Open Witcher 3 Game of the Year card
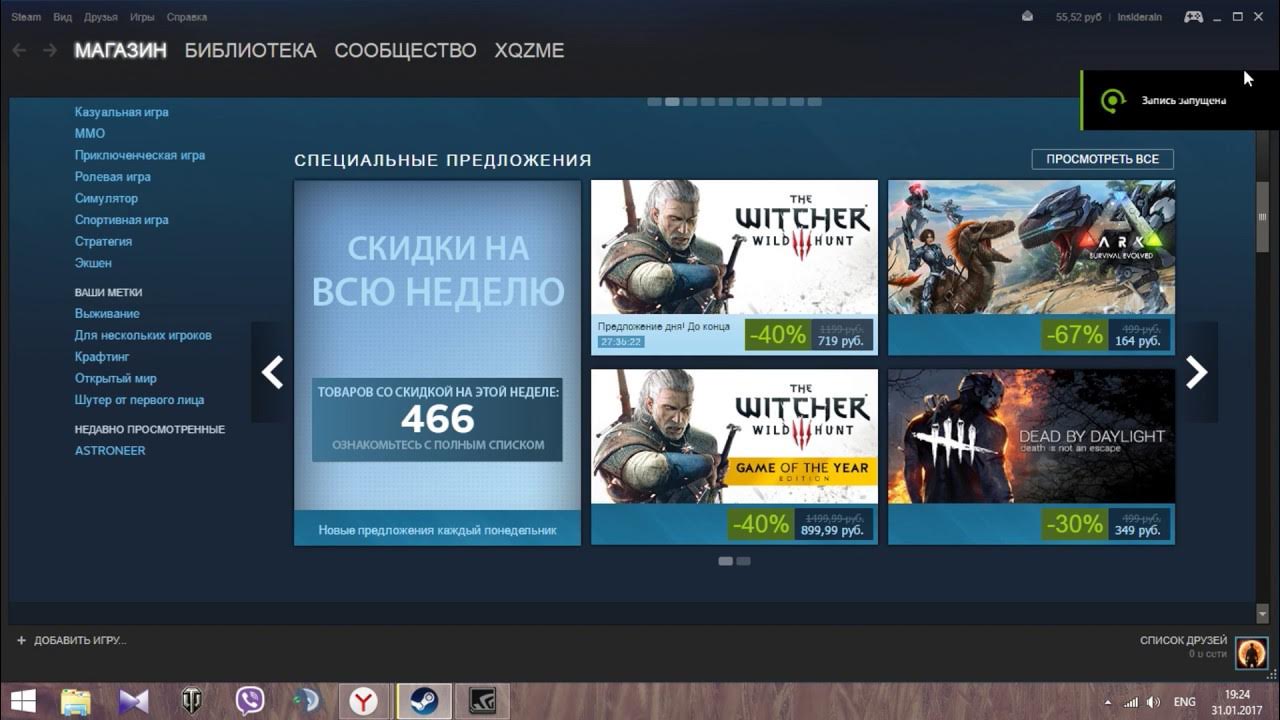The height and width of the screenshot is (720, 1280). coord(734,457)
